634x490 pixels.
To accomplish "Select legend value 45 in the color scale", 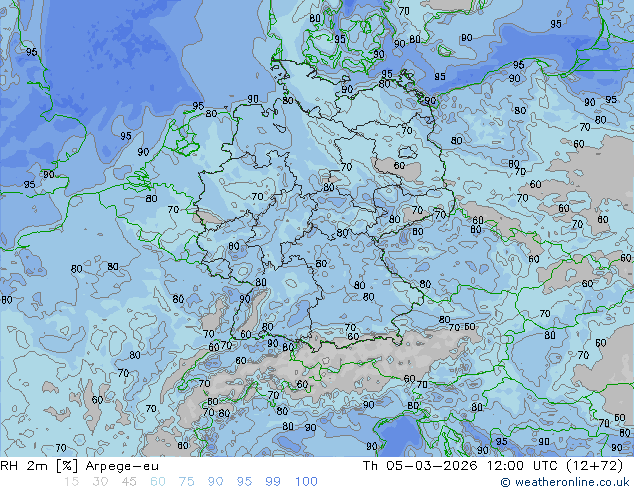I will pyautogui.click(x=129, y=482).
